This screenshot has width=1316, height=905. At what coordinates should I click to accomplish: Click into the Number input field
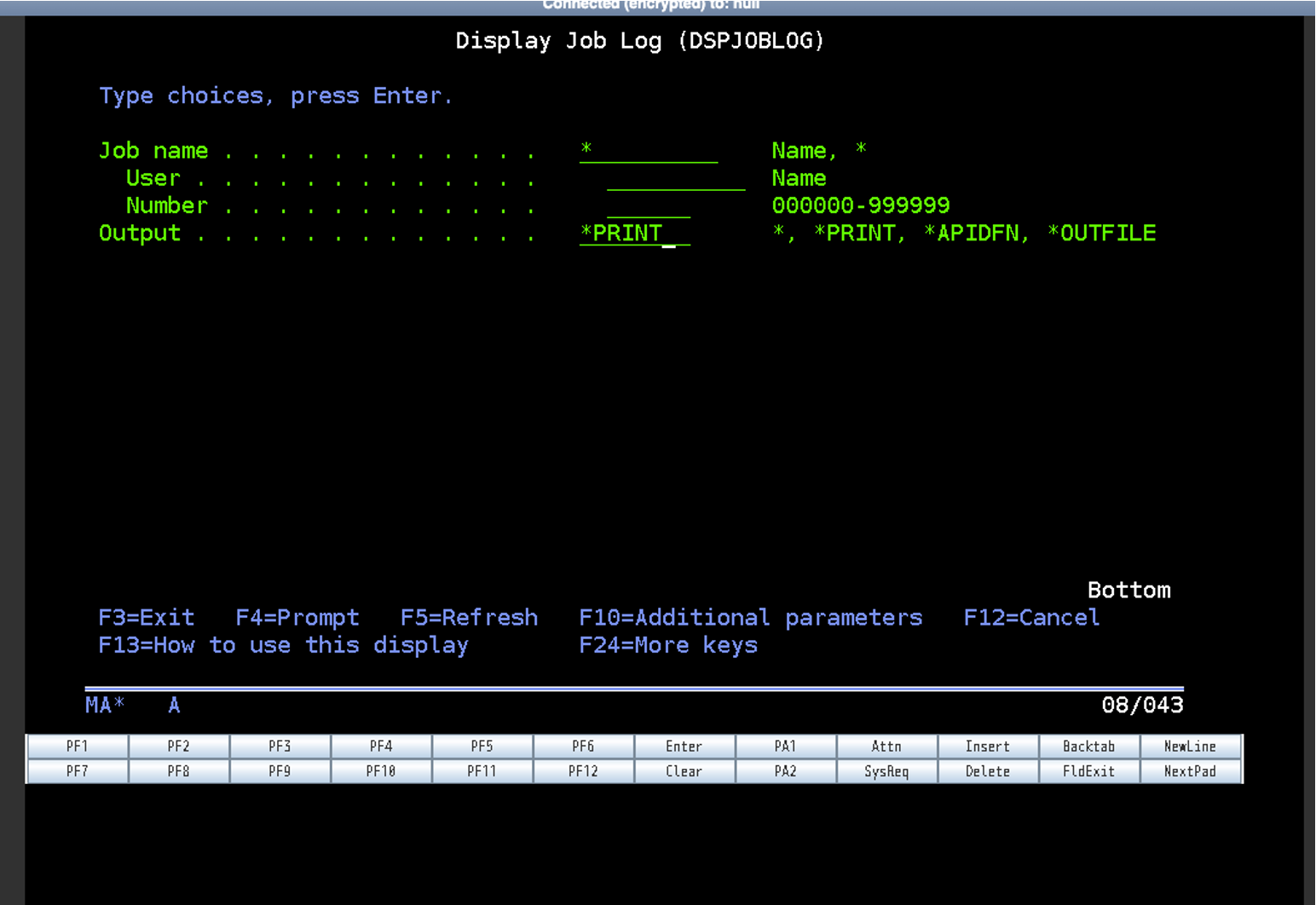(649, 205)
